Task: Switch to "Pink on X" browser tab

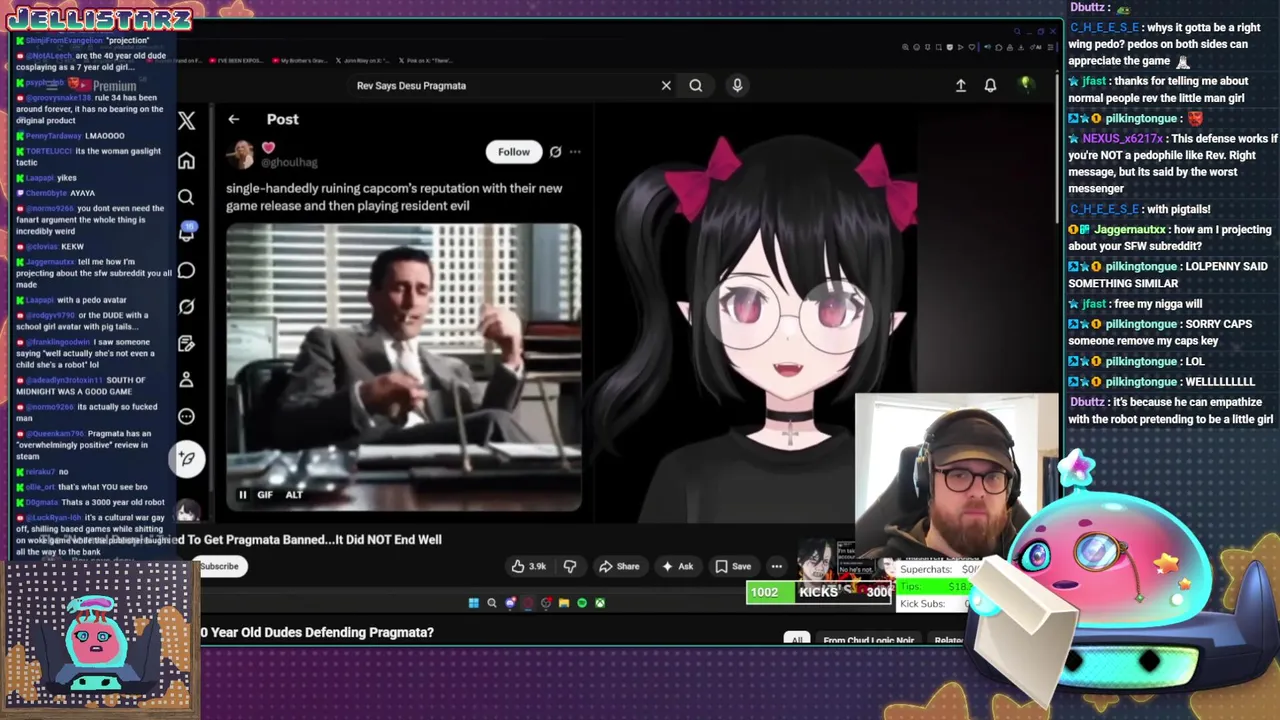Action: [425, 61]
